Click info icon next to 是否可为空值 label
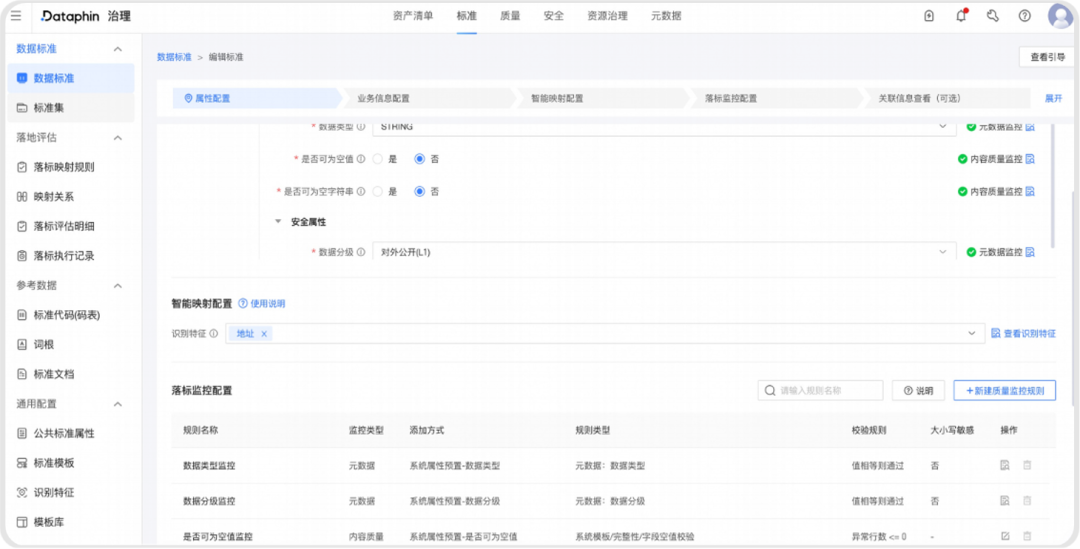This screenshot has width=1080, height=549. pyautogui.click(x=361, y=159)
